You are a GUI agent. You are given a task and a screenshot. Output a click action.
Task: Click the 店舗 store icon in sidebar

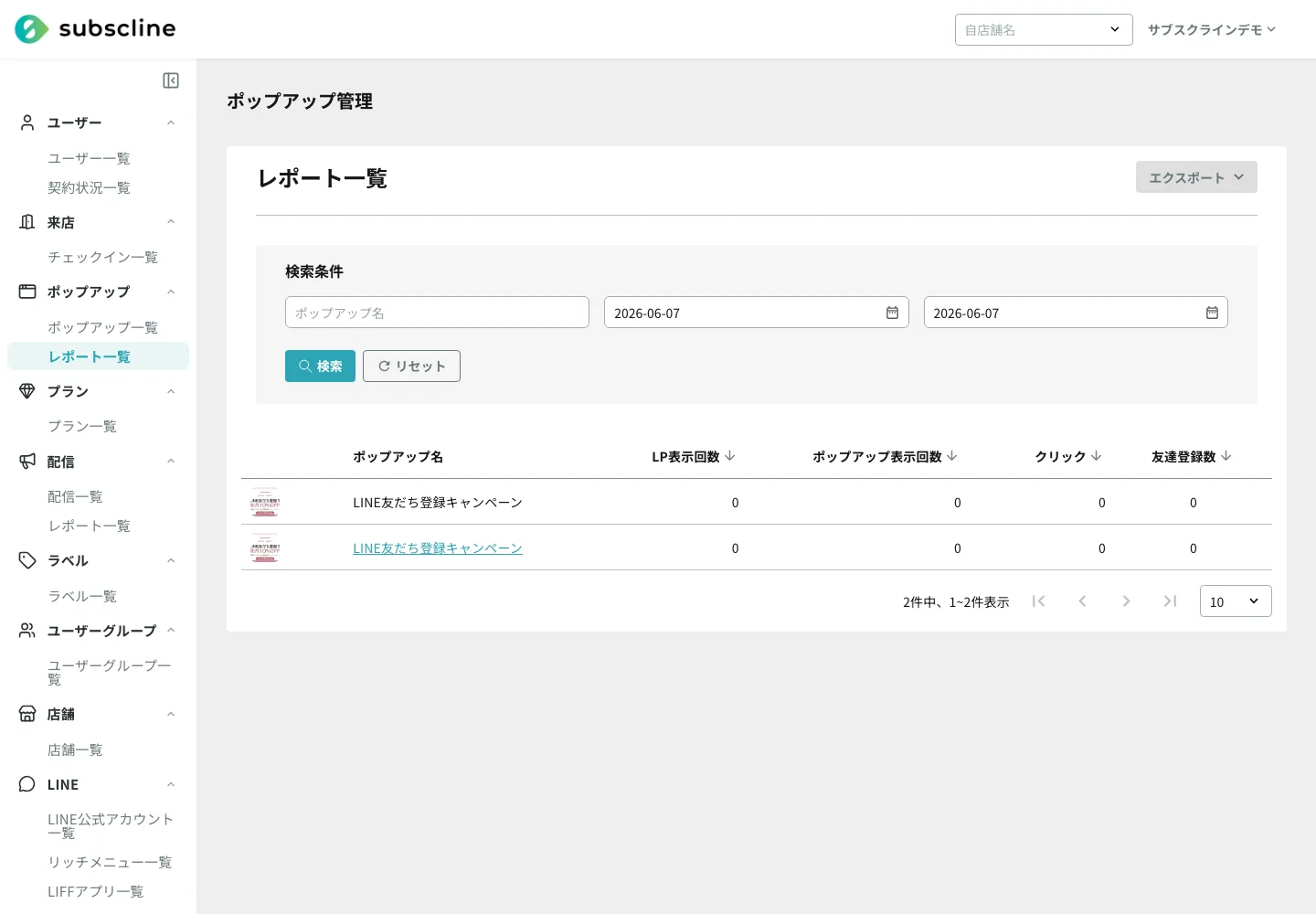pos(27,714)
